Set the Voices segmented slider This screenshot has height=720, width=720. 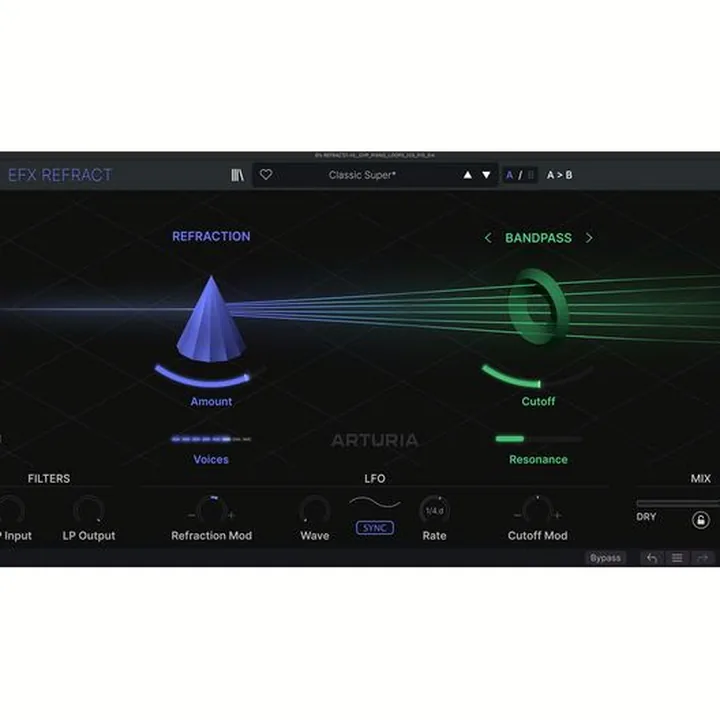[x=211, y=439]
